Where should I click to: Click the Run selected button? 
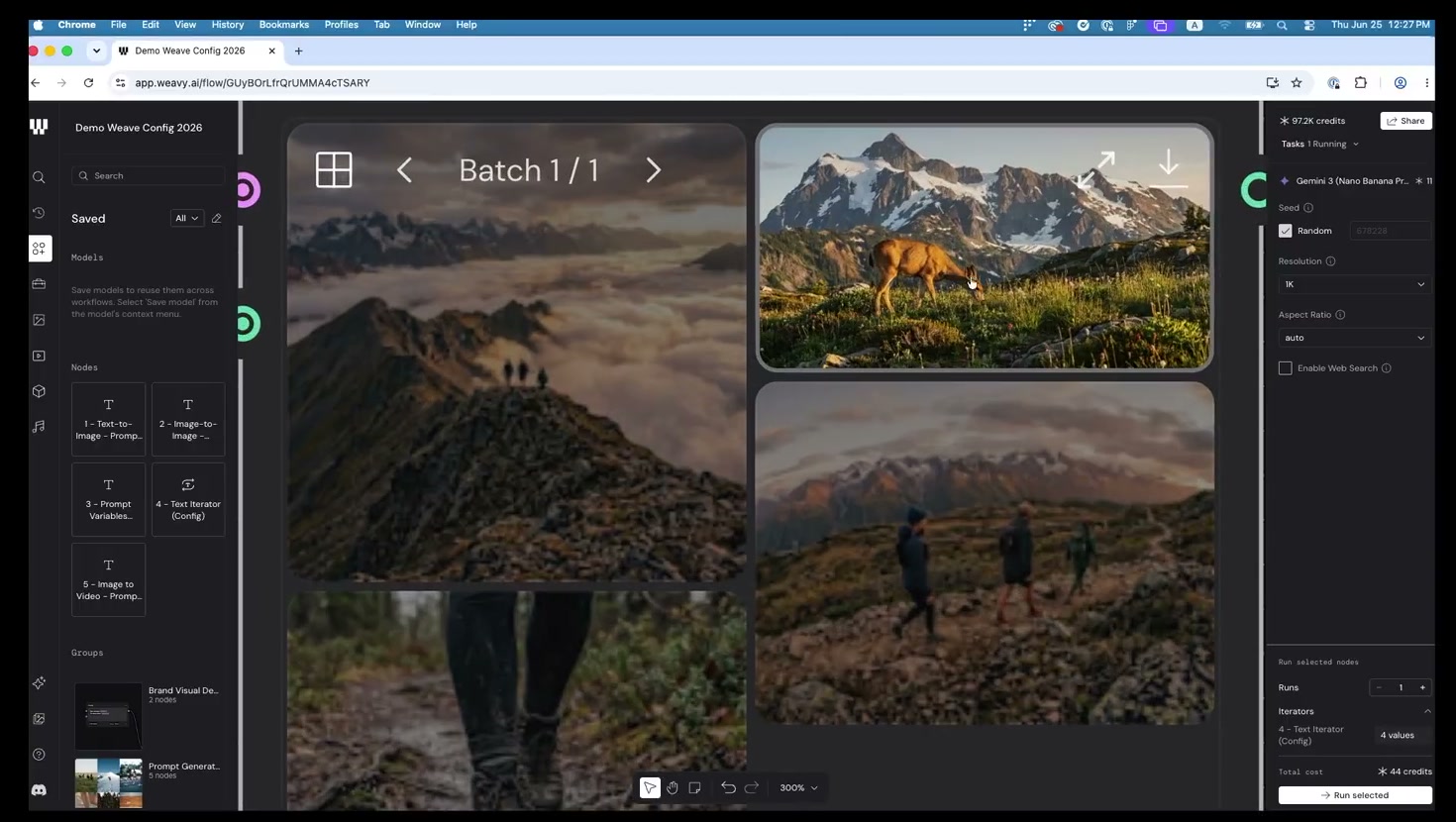coord(1355,795)
